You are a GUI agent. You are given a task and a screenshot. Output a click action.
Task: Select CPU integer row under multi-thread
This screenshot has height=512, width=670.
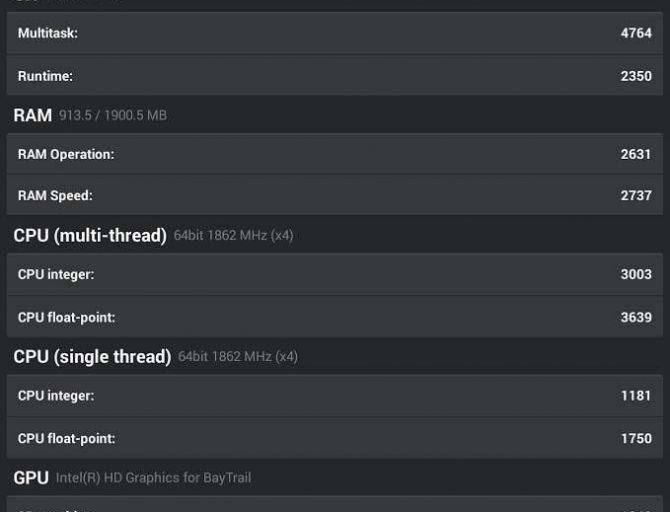(335, 274)
